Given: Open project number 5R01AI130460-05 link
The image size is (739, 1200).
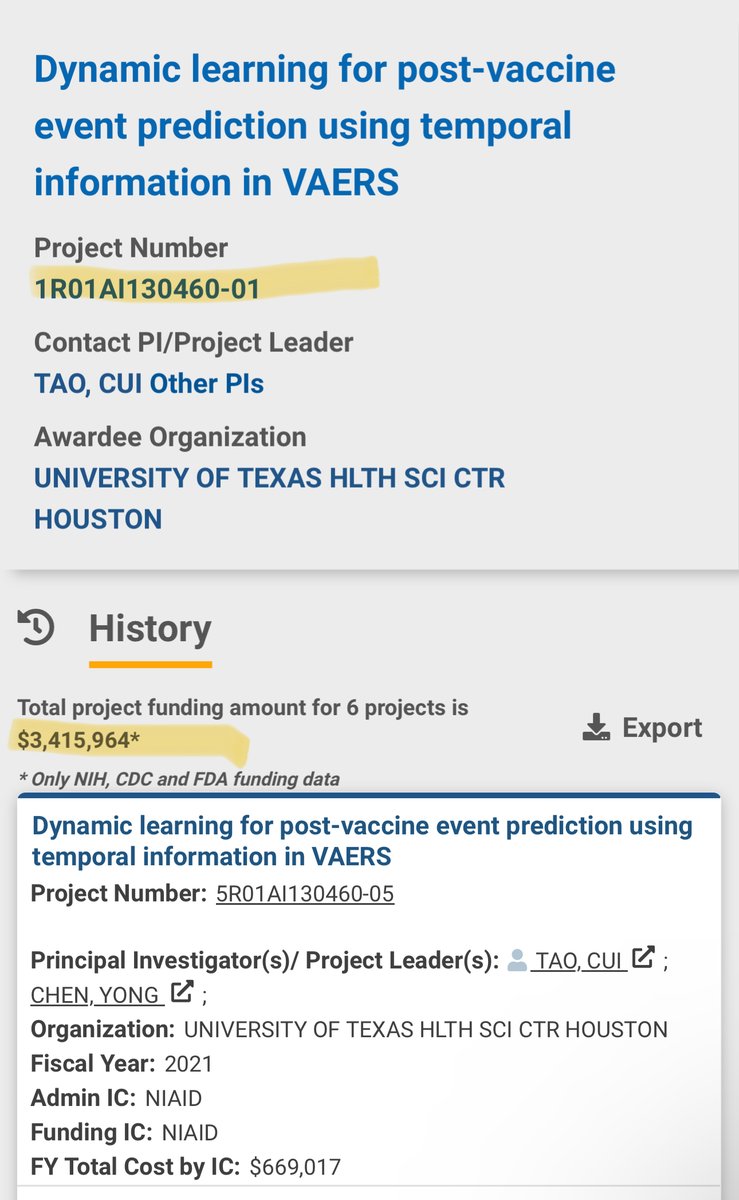Looking at the screenshot, I should (x=305, y=894).
